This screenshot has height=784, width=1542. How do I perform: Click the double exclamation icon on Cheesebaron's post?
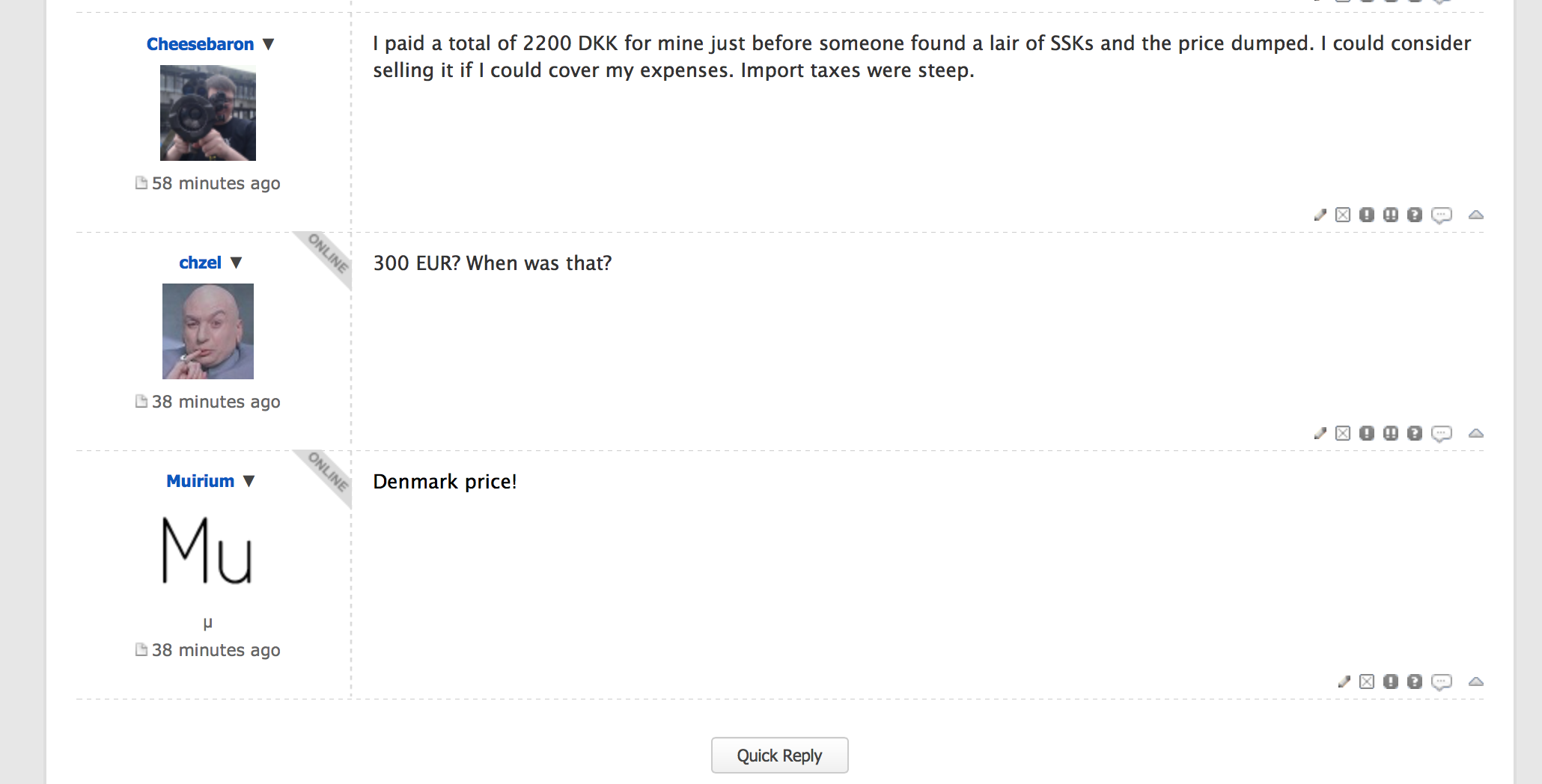tap(1391, 215)
